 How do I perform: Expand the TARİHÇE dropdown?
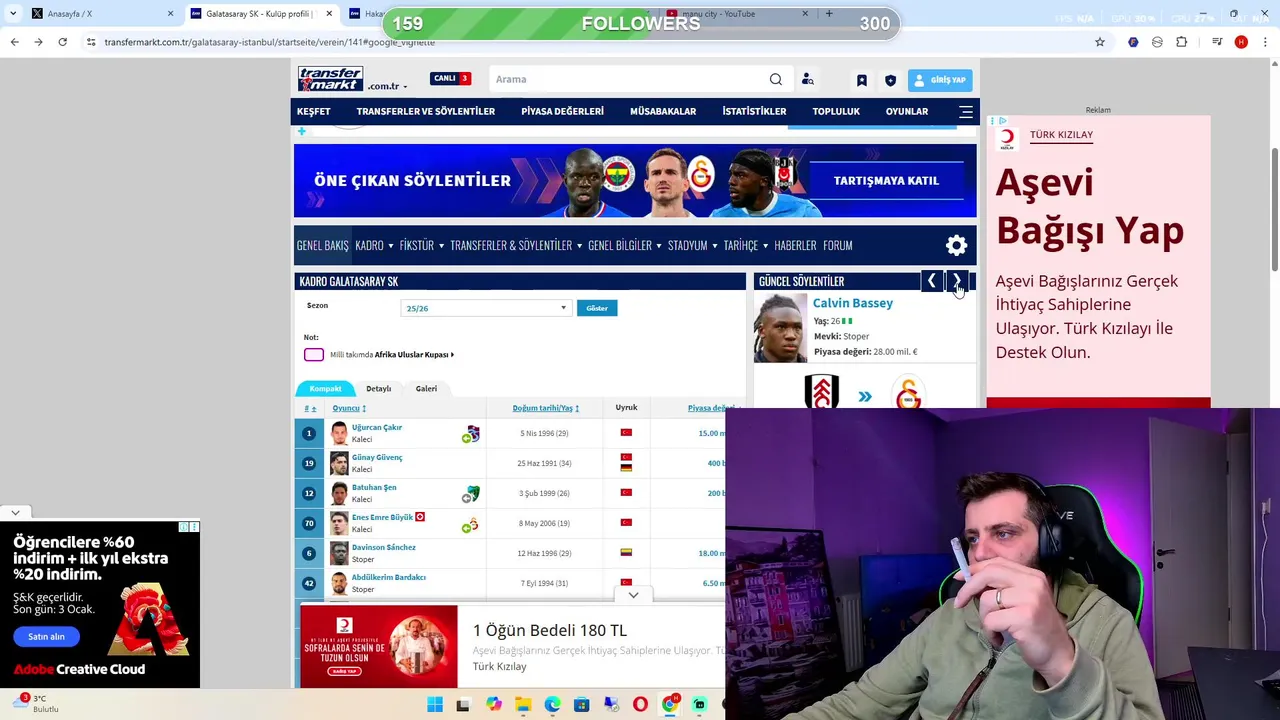(745, 245)
